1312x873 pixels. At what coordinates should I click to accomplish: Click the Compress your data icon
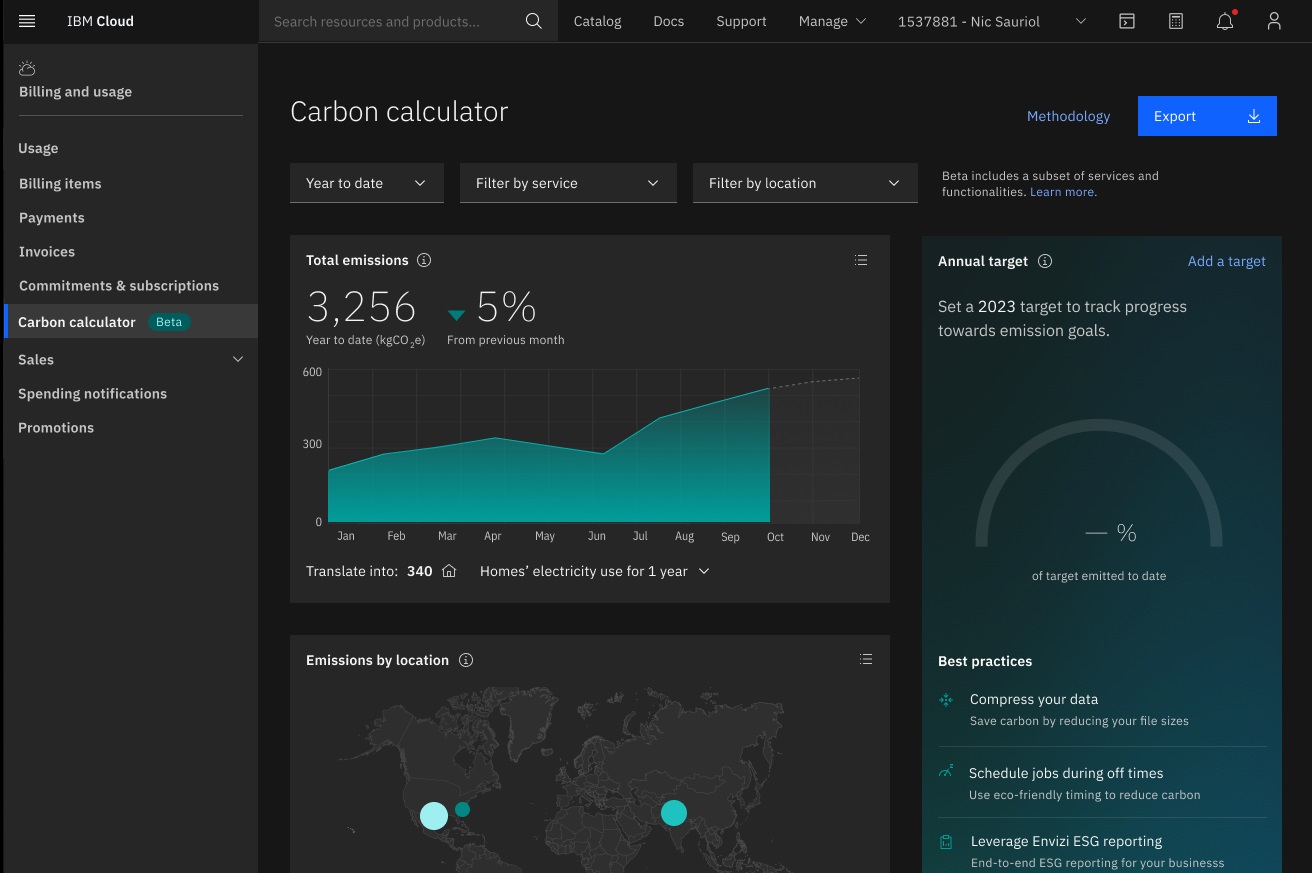[x=946, y=699]
